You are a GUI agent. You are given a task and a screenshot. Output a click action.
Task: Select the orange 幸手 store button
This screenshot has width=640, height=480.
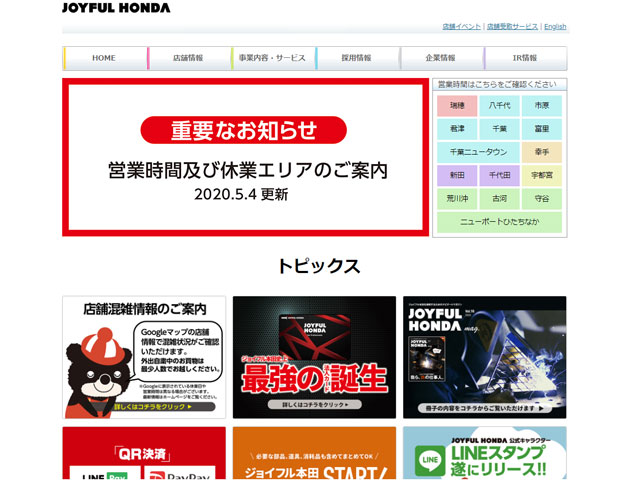[541, 152]
